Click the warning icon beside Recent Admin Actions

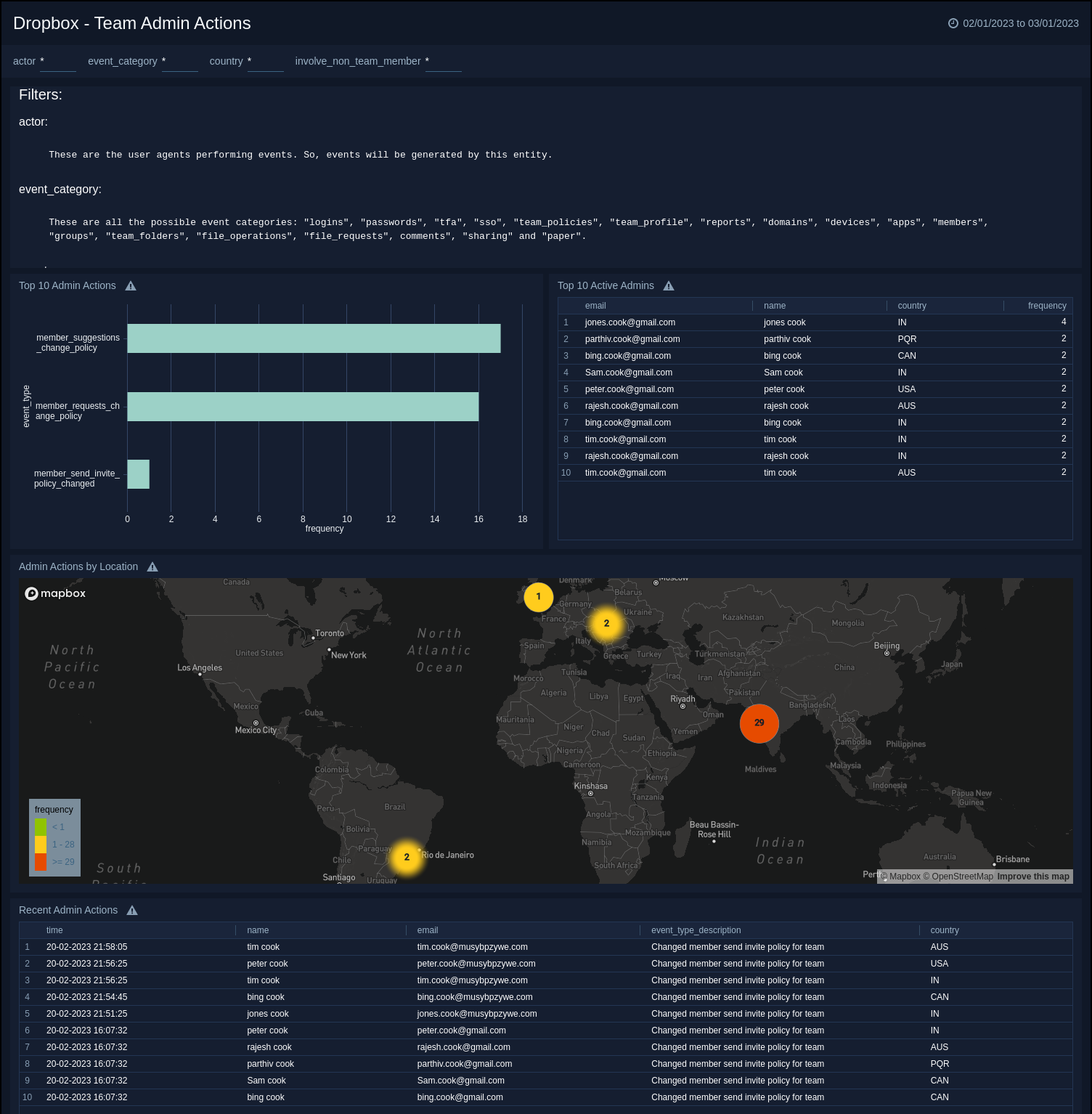pyautogui.click(x=132, y=910)
